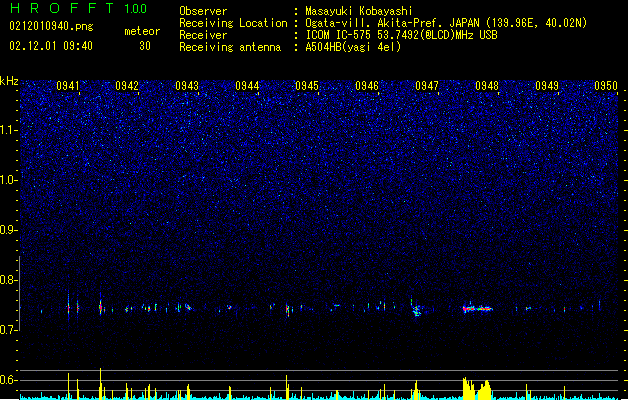Click the date stamp 02.12.01 09:40
Viewport: 629px width, 400px height.
pyautogui.click(x=51, y=46)
